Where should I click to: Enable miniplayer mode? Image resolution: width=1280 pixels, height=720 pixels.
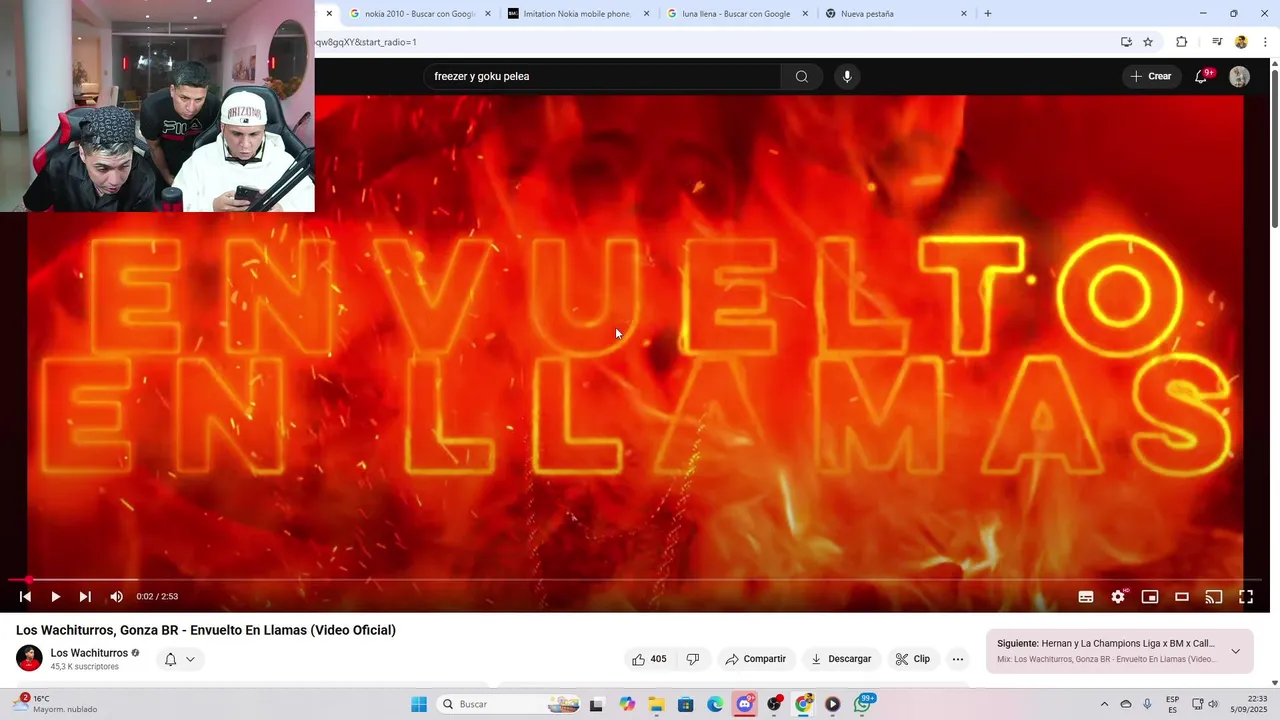click(x=1150, y=597)
